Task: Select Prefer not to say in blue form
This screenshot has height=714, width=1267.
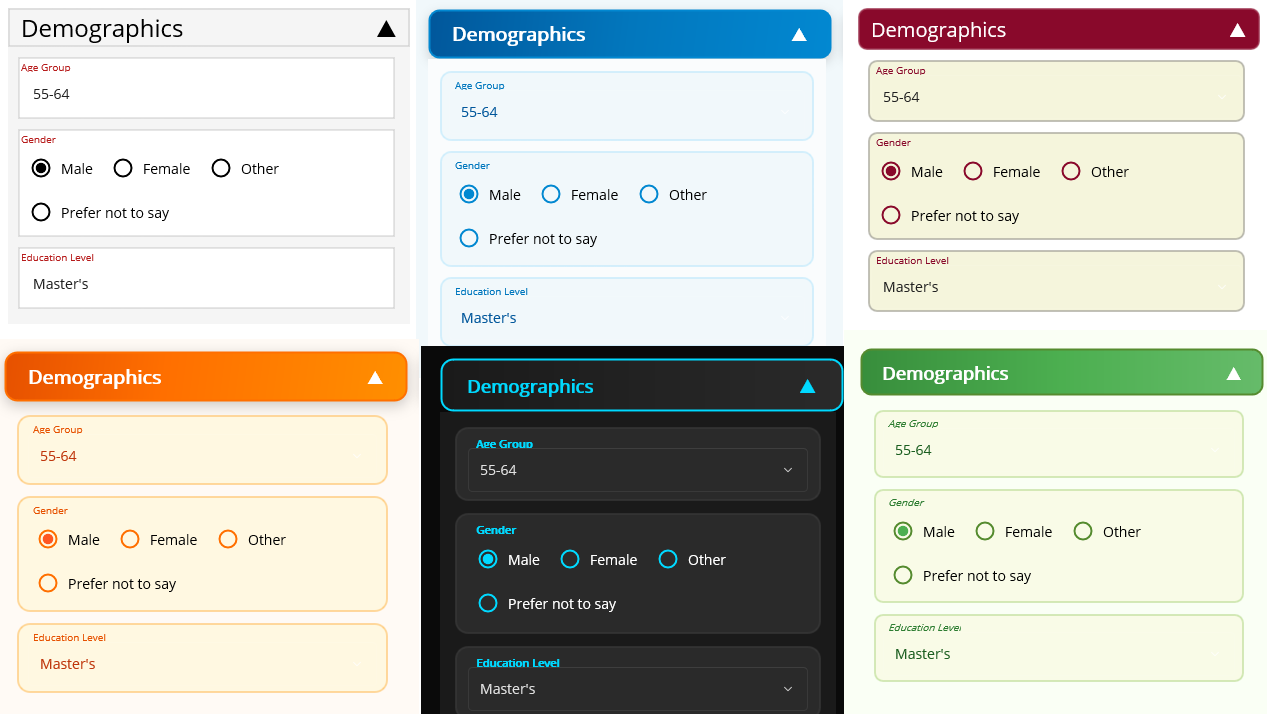Action: [x=469, y=238]
